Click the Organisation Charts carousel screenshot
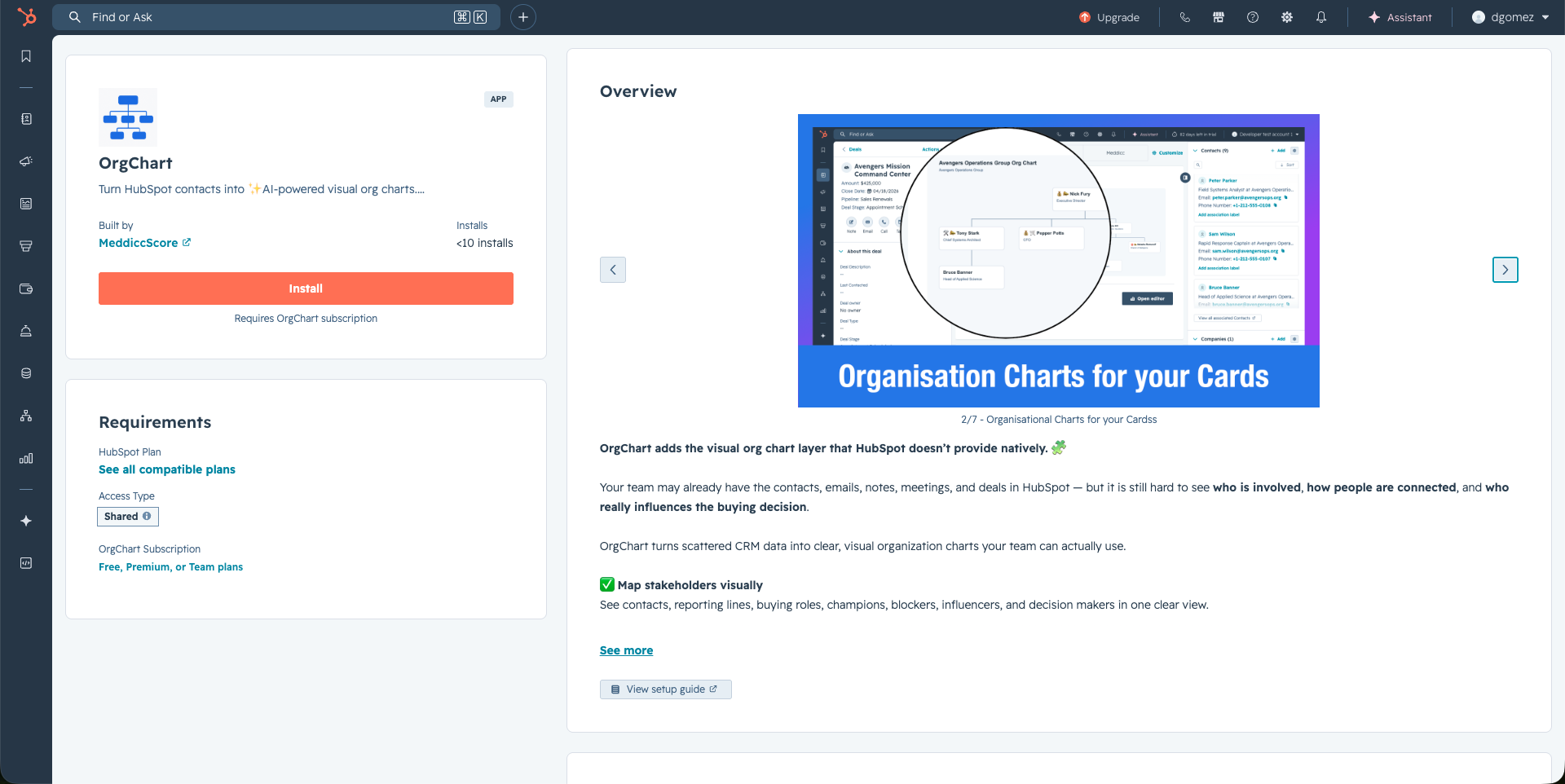The width and height of the screenshot is (1565, 784). pos(1059,261)
